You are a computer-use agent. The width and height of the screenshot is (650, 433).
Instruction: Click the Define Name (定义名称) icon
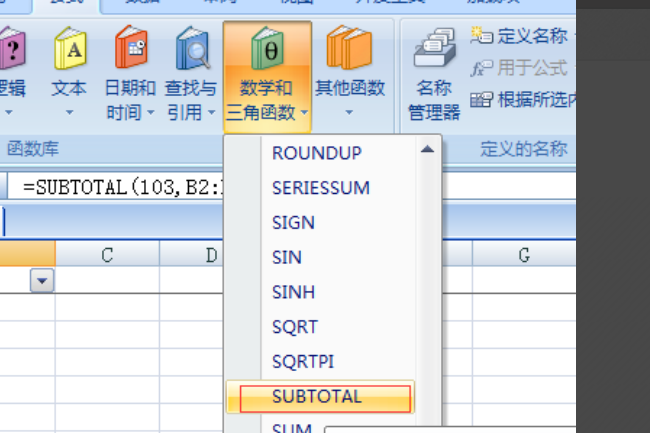pos(483,36)
